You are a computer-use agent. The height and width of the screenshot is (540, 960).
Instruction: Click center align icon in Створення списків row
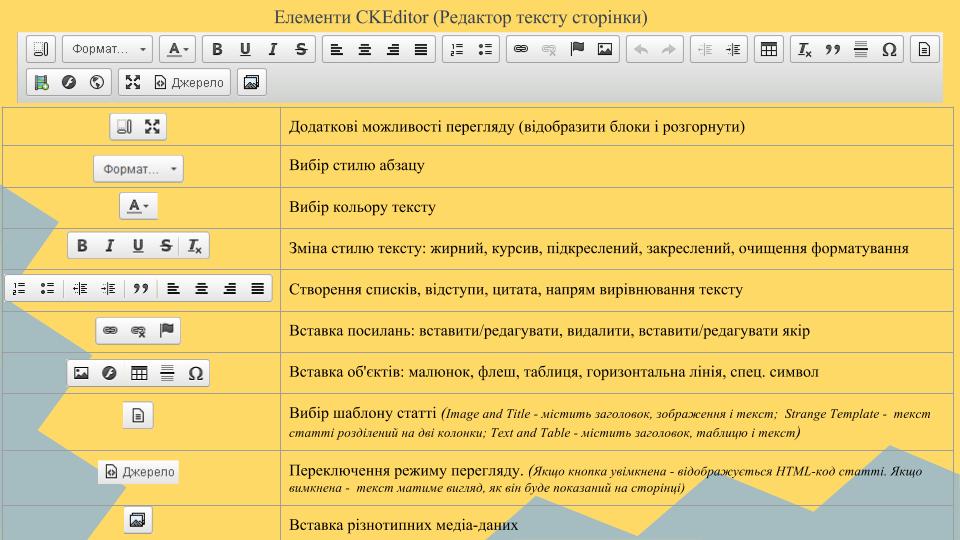(201, 288)
